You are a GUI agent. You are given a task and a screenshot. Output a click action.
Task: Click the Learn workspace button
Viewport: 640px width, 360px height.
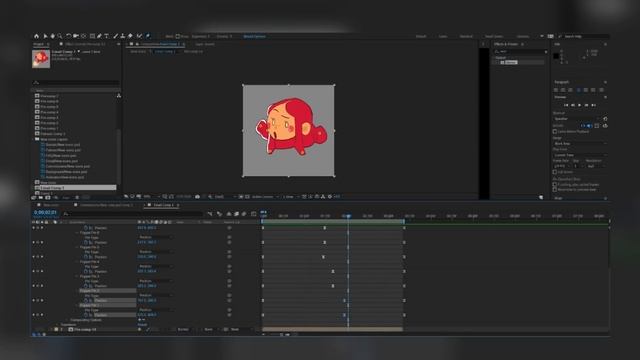pos(443,36)
